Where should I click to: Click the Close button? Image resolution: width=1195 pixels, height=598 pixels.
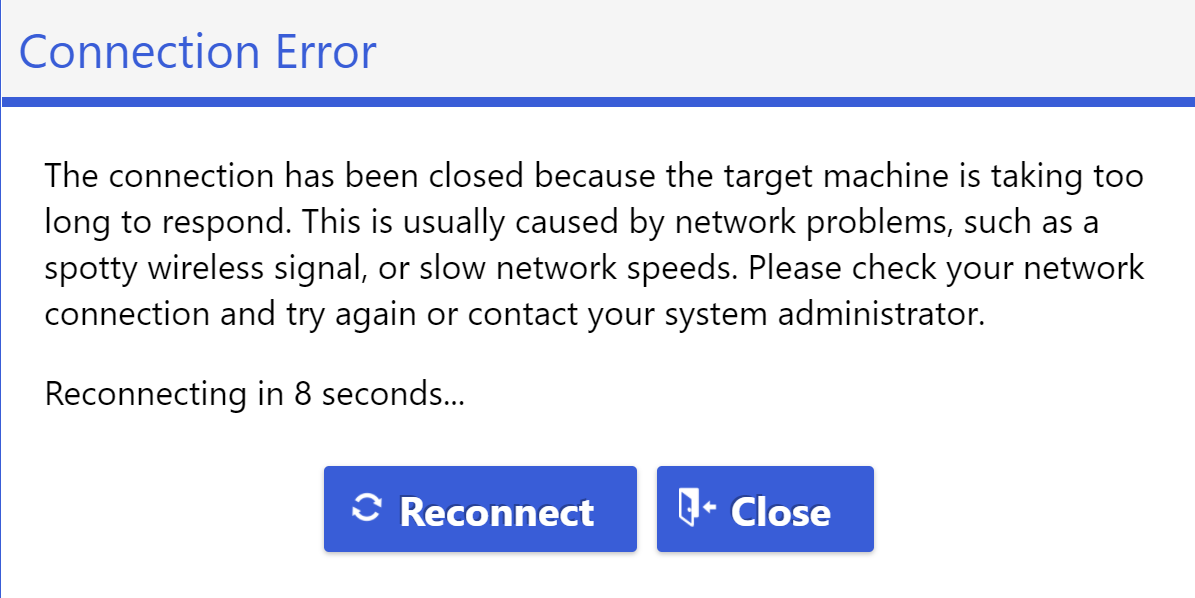pyautogui.click(x=765, y=509)
